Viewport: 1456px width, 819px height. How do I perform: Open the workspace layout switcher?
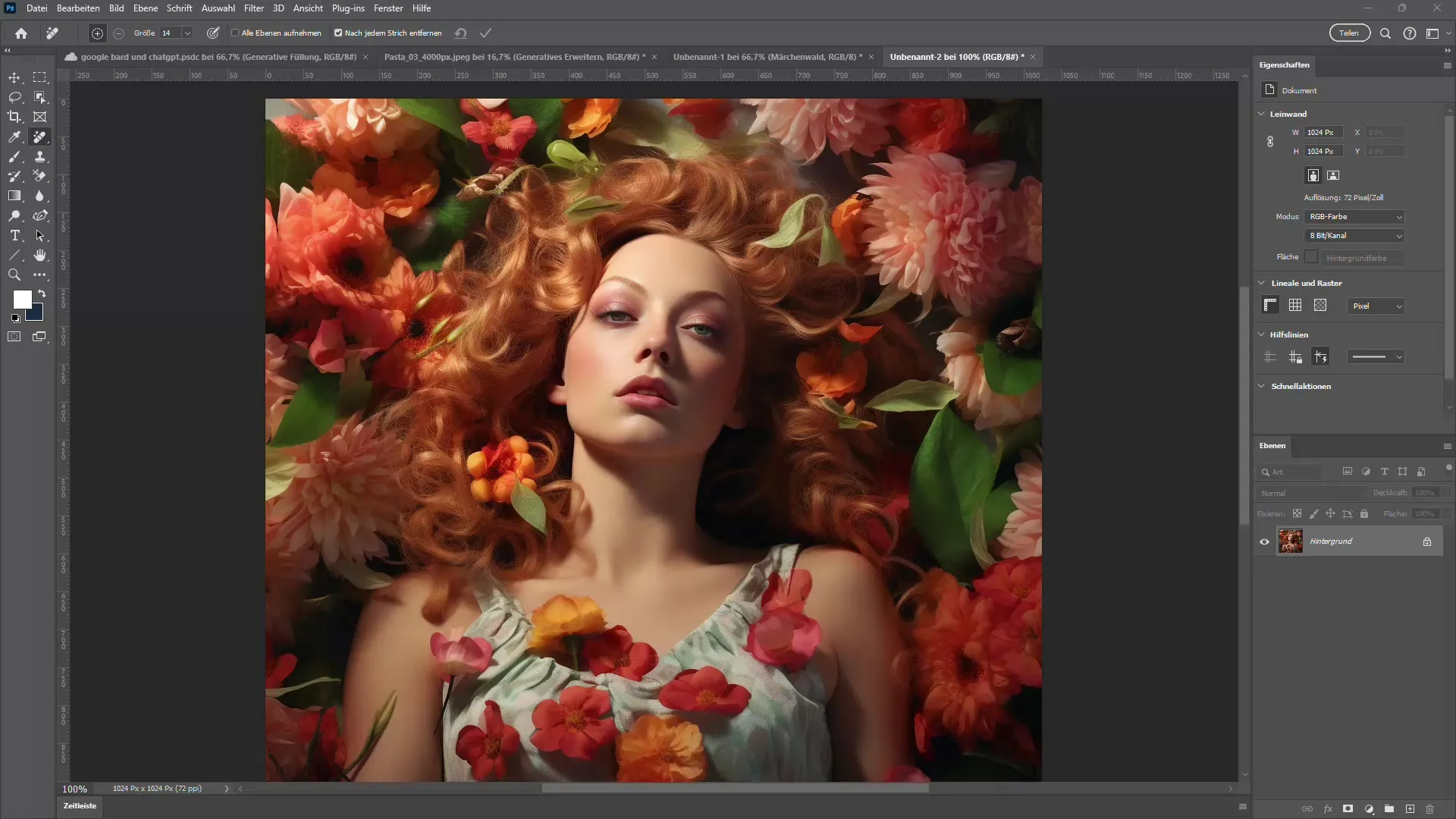1432,33
